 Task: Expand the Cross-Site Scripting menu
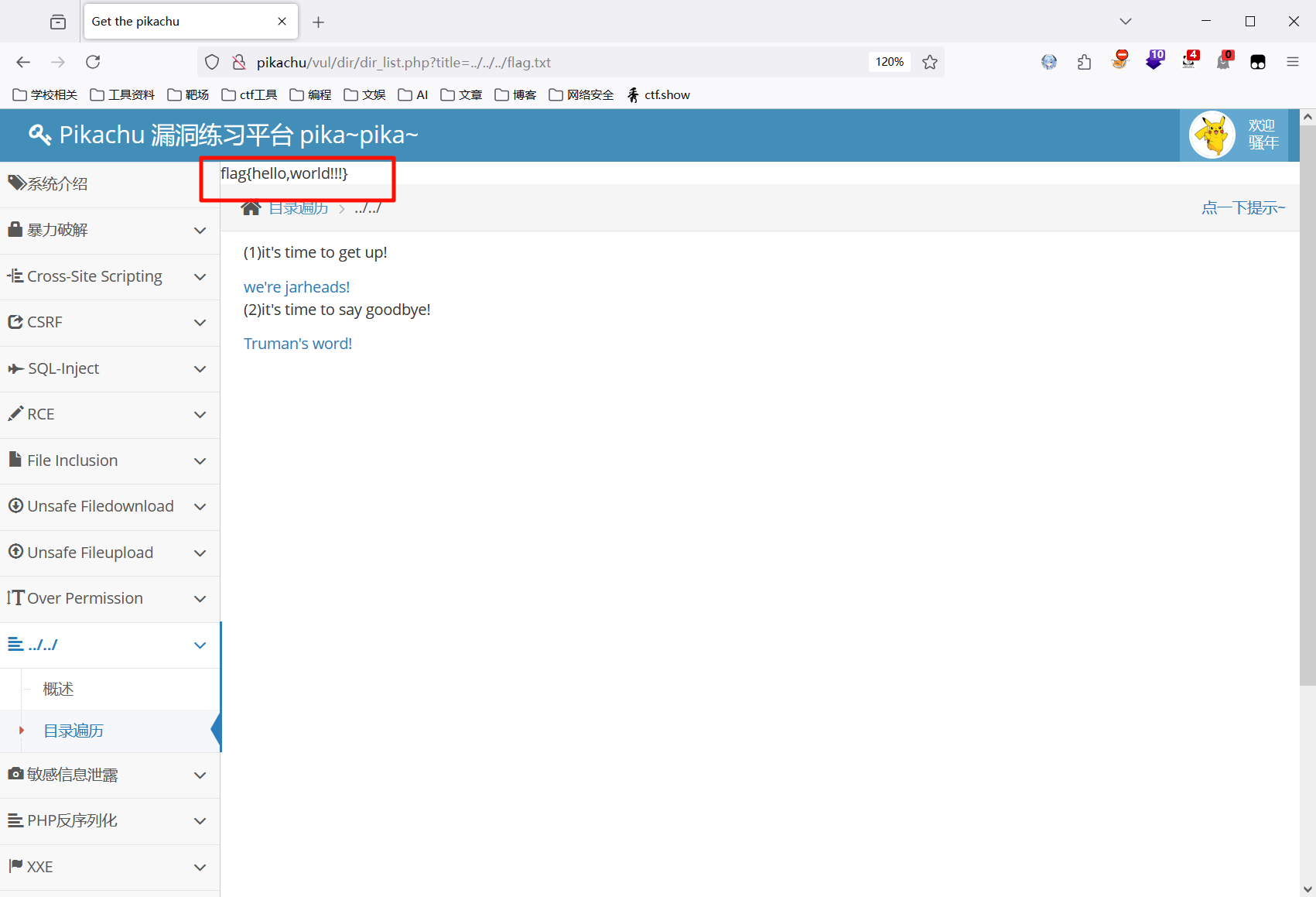(x=110, y=276)
